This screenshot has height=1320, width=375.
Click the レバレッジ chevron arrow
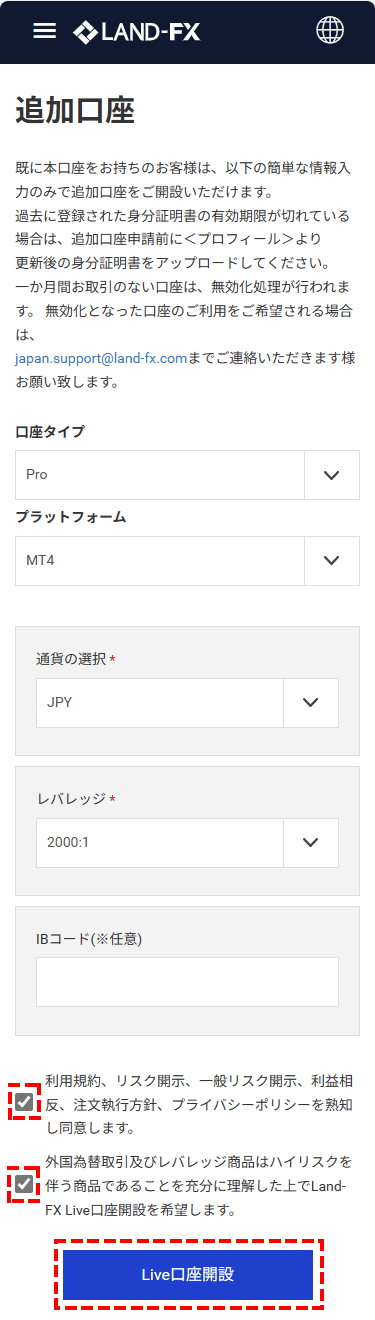click(311, 842)
